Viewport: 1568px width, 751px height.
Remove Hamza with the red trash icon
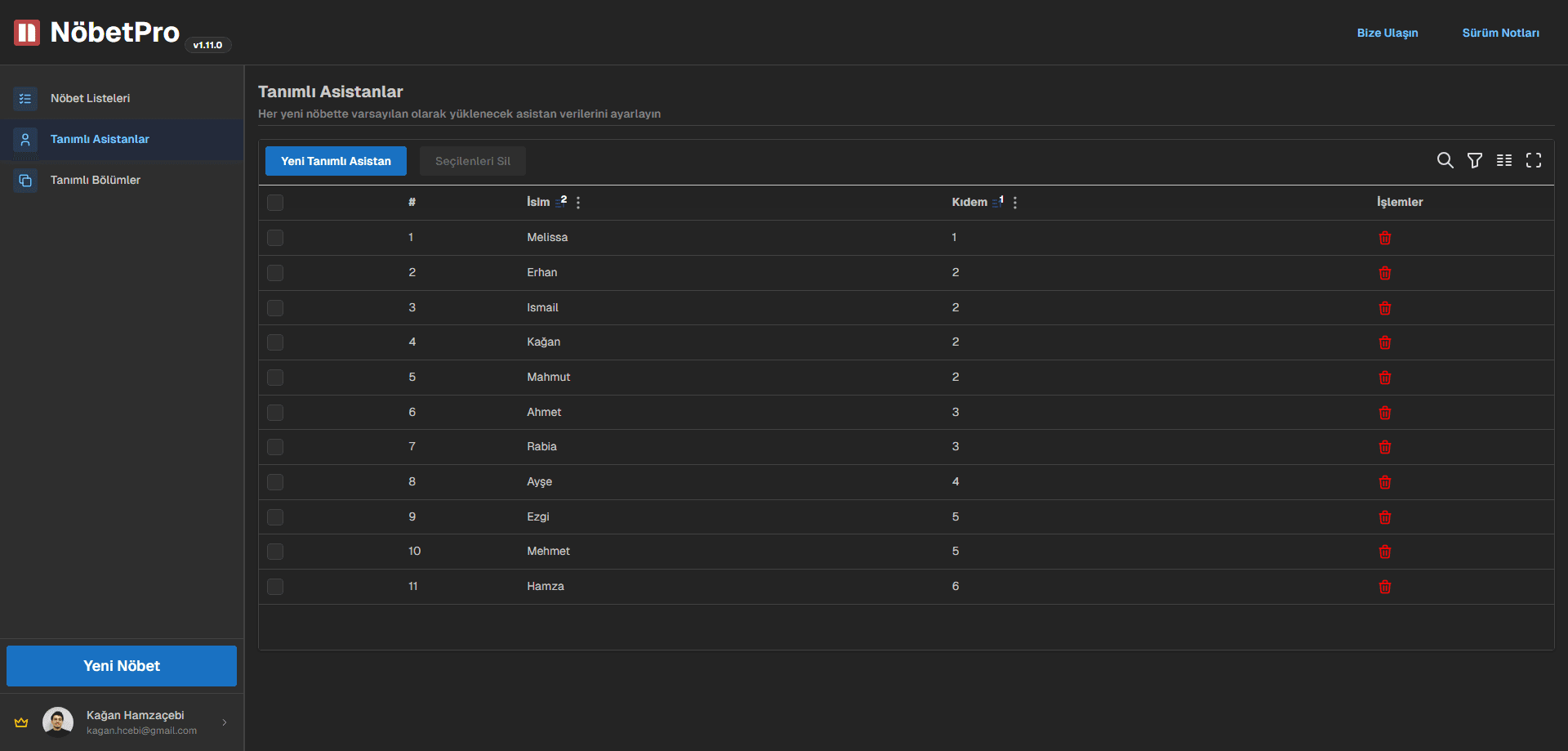coord(1384,587)
